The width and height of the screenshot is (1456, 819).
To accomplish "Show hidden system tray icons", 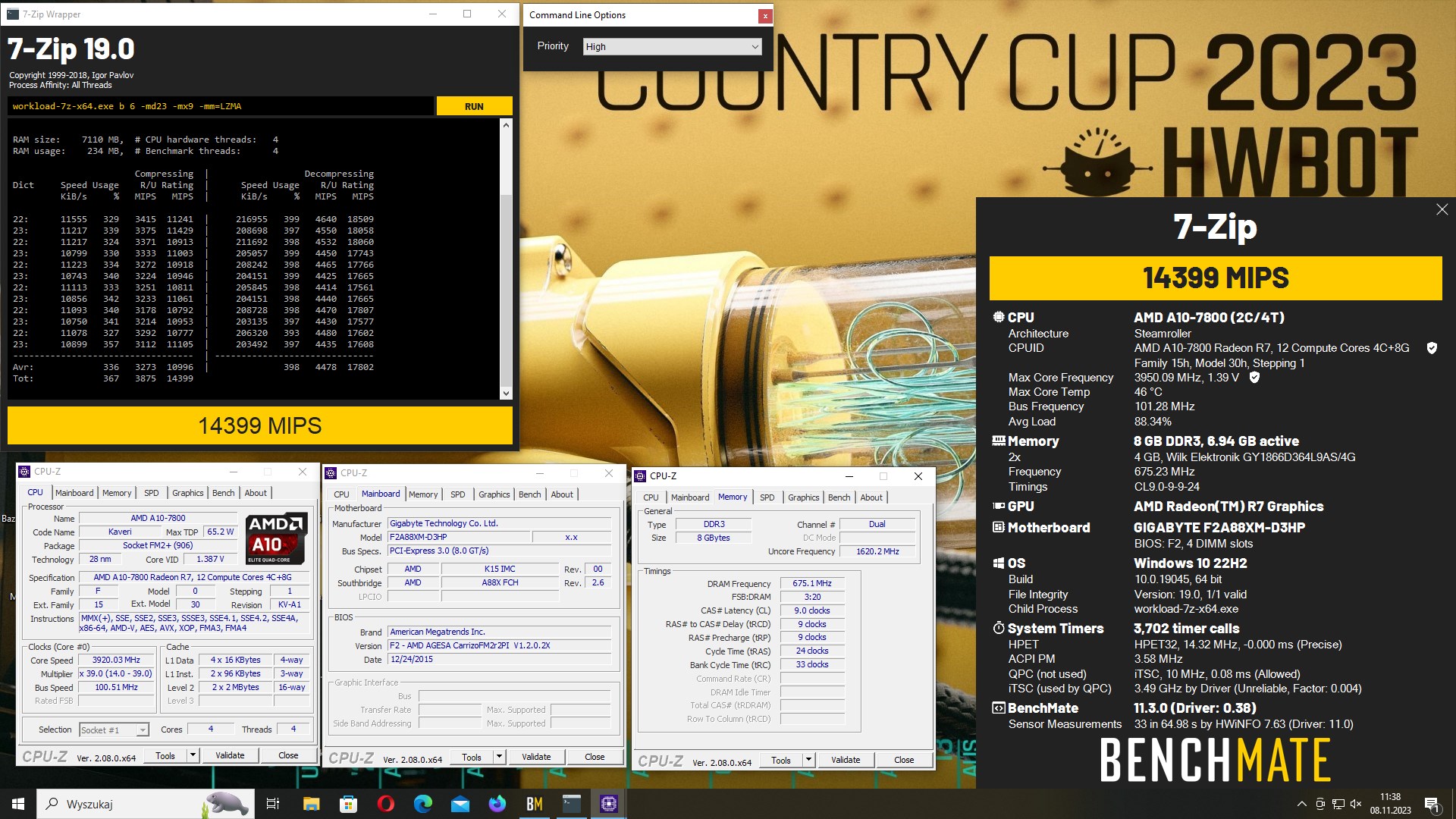I will (x=1301, y=804).
